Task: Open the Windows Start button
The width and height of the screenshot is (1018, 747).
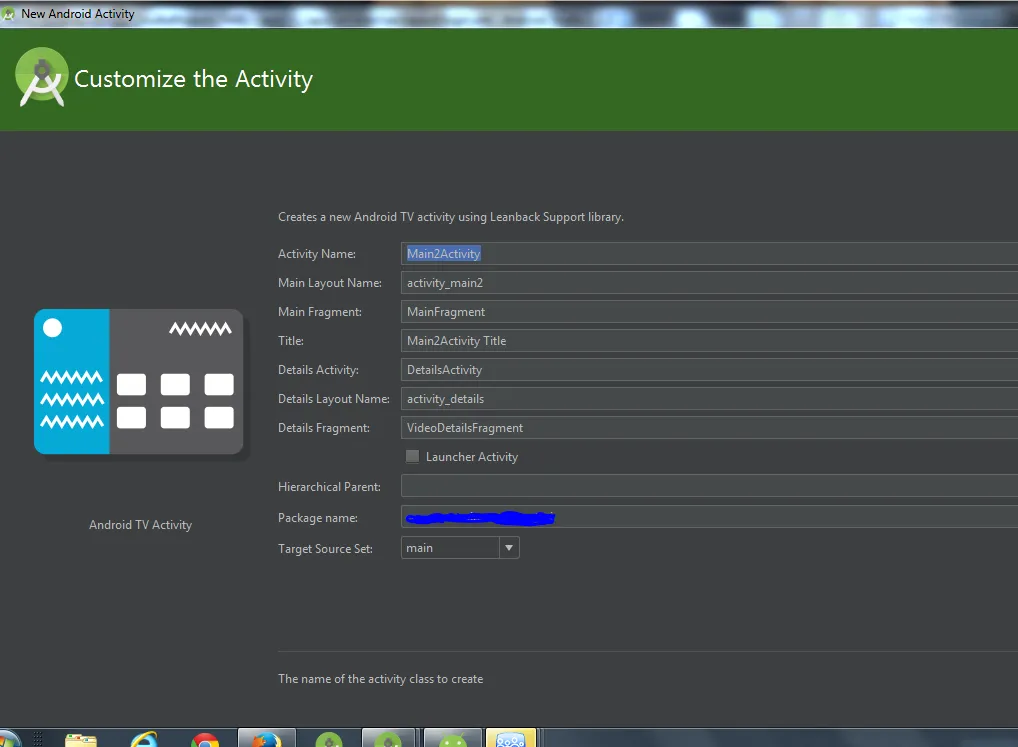Action: [9, 740]
